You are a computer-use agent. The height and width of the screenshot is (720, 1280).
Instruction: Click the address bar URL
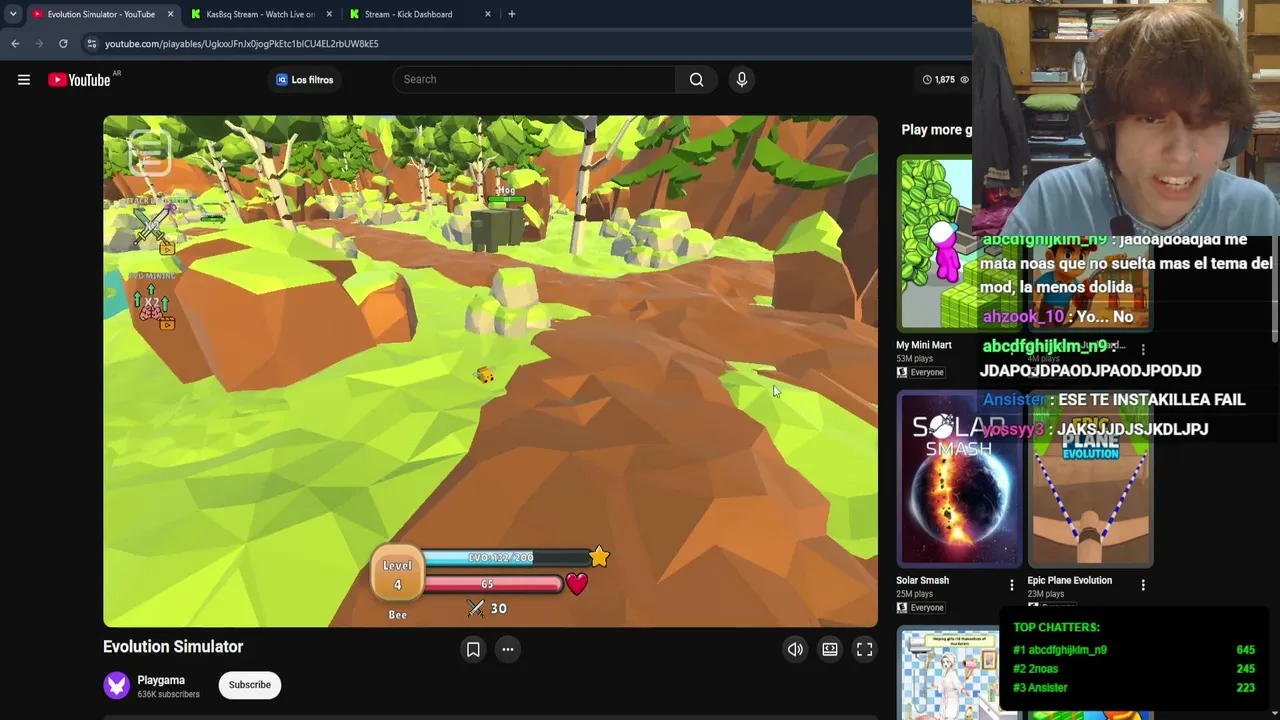tap(242, 44)
